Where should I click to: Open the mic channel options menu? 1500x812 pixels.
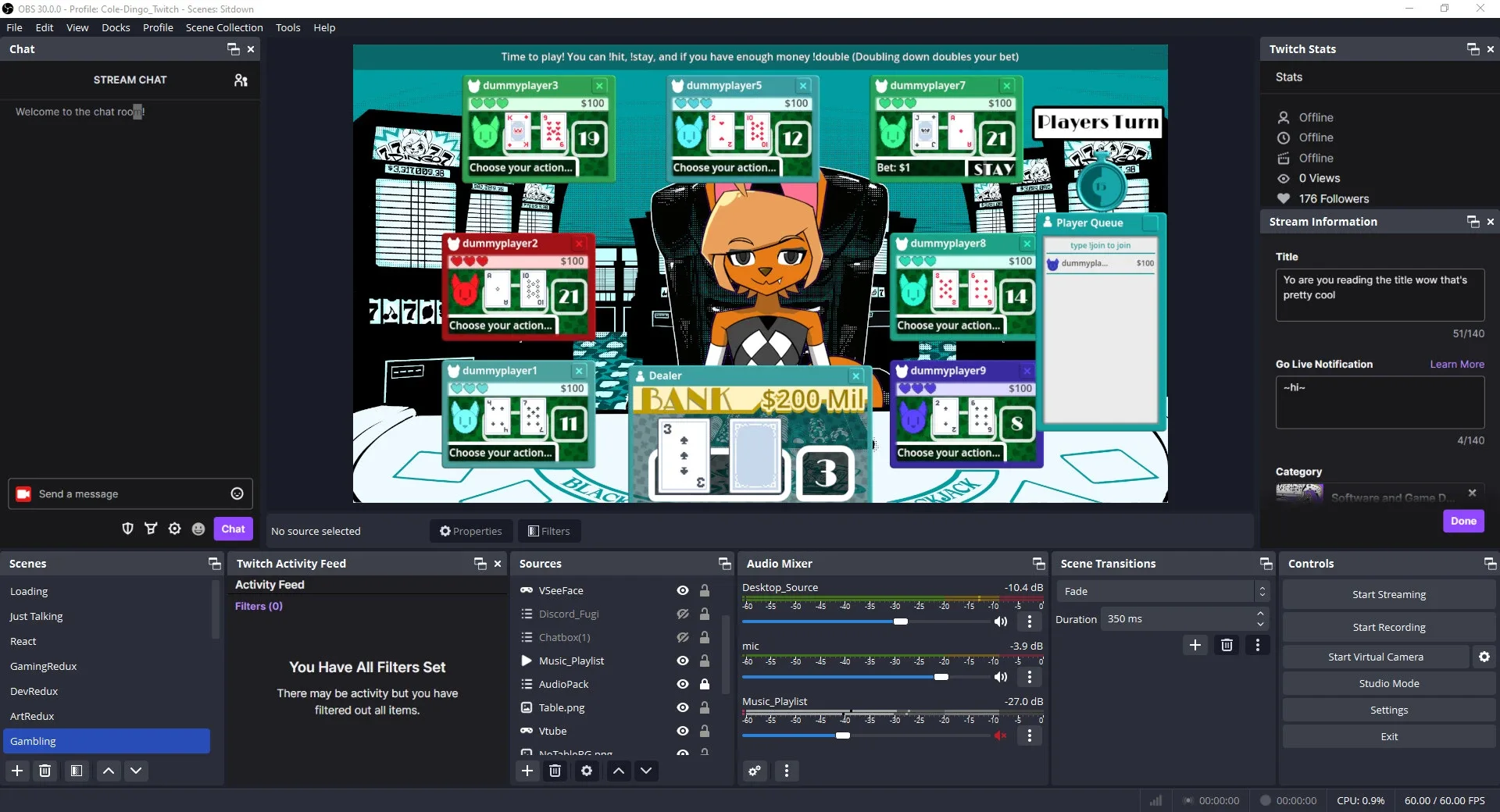[1029, 677]
